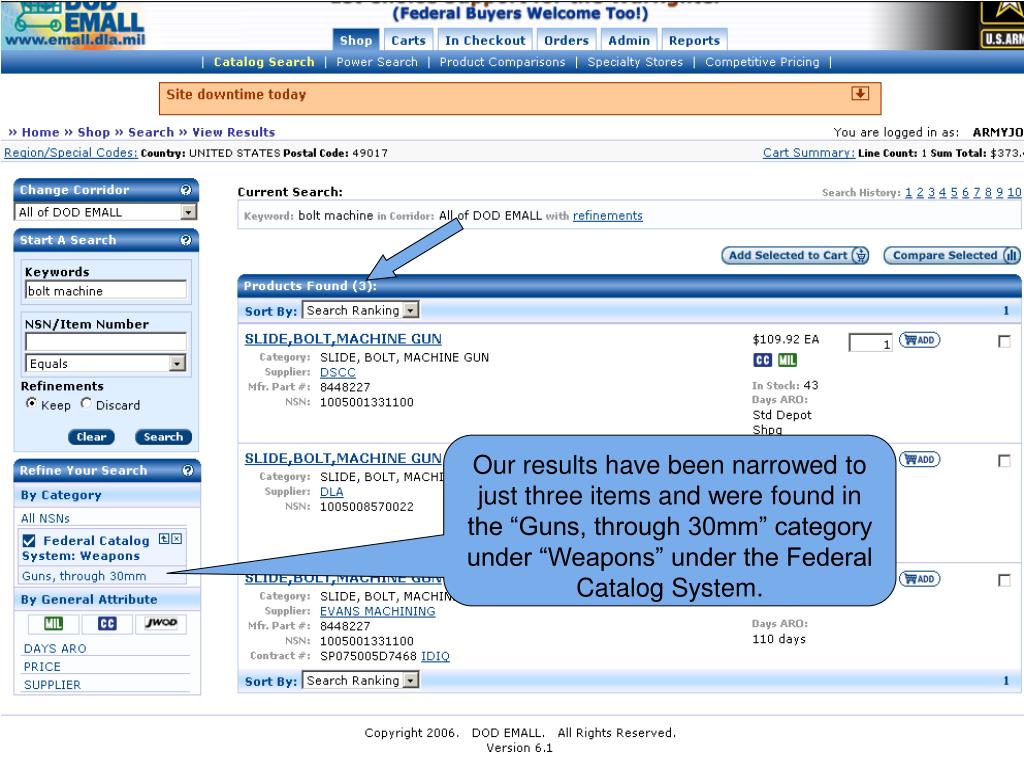1024x768 pixels.
Task: Remove the Federal Catalog System refinement
Action: [176, 539]
